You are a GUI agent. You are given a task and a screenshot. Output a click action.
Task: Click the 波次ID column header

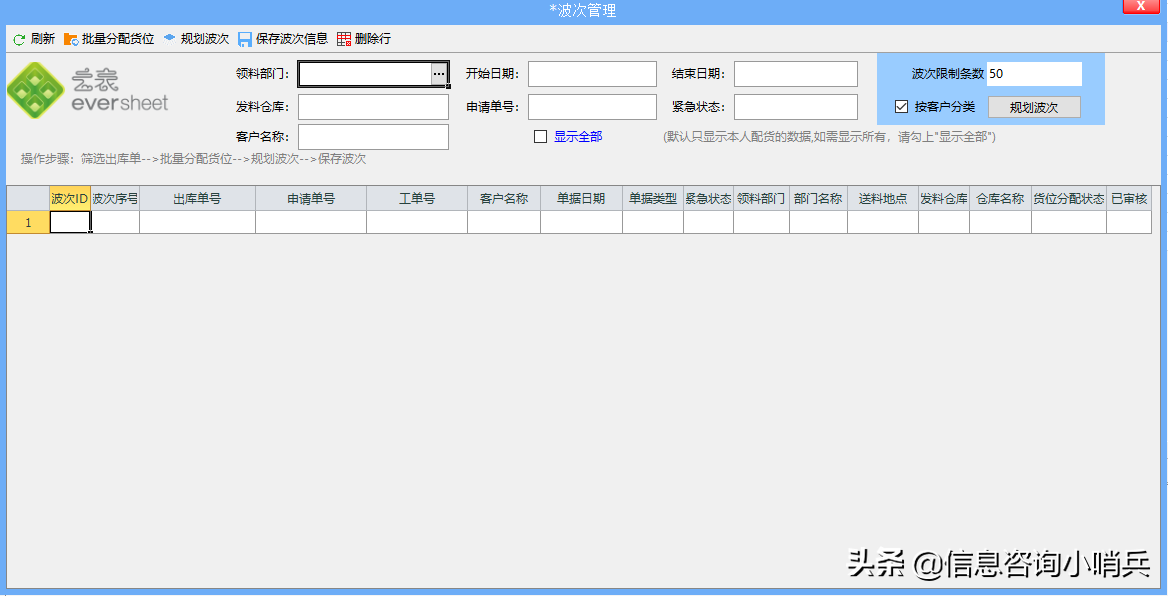point(67,198)
